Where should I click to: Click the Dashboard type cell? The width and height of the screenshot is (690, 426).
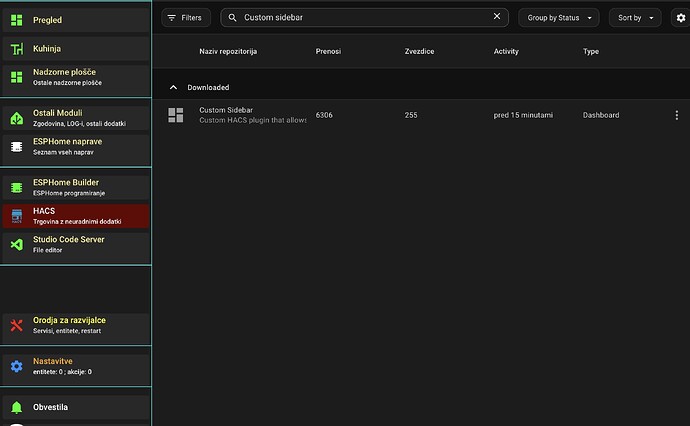pyautogui.click(x=601, y=115)
